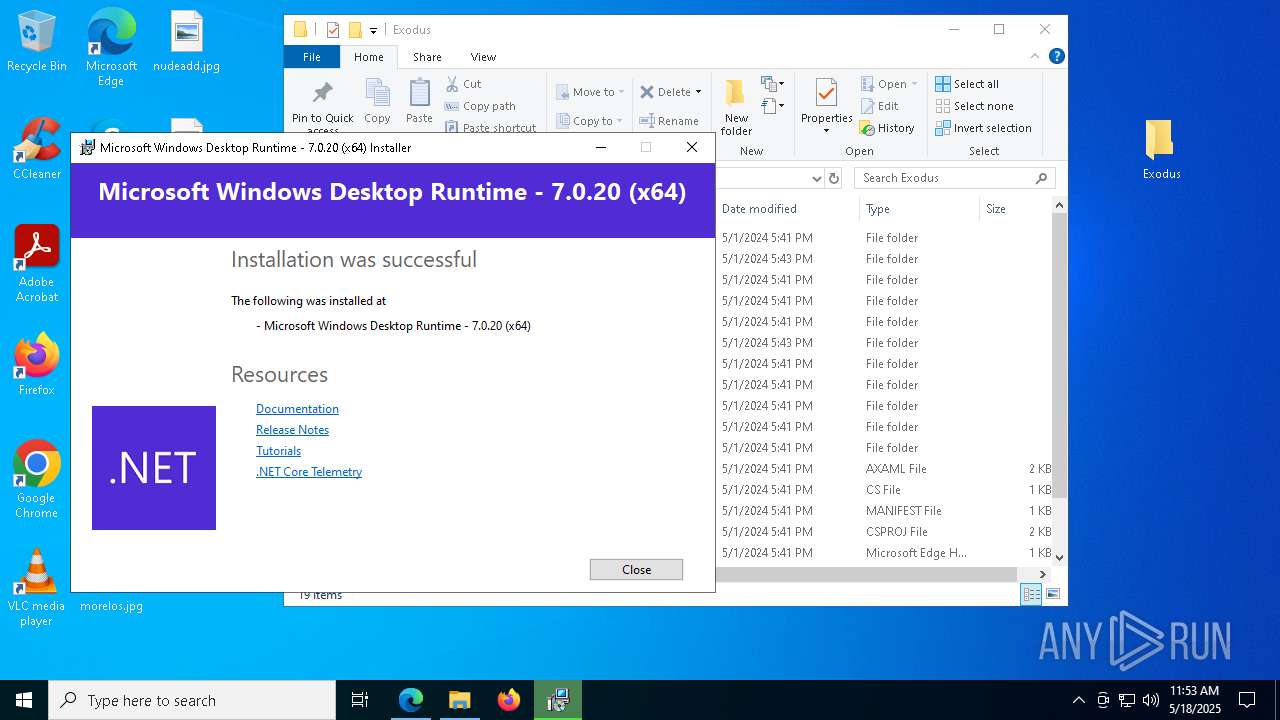Image resolution: width=1280 pixels, height=720 pixels.
Task: Open History from the ribbon
Action: [887, 128]
